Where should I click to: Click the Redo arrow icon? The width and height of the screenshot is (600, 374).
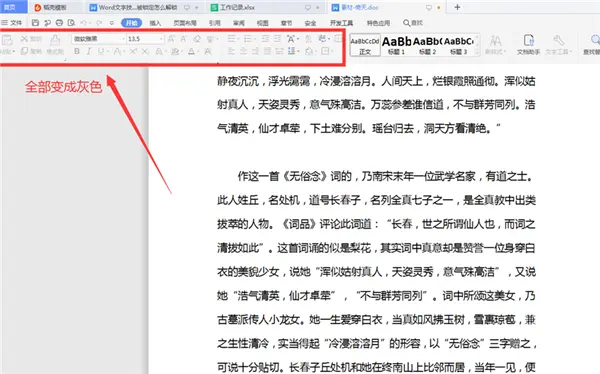99,23
